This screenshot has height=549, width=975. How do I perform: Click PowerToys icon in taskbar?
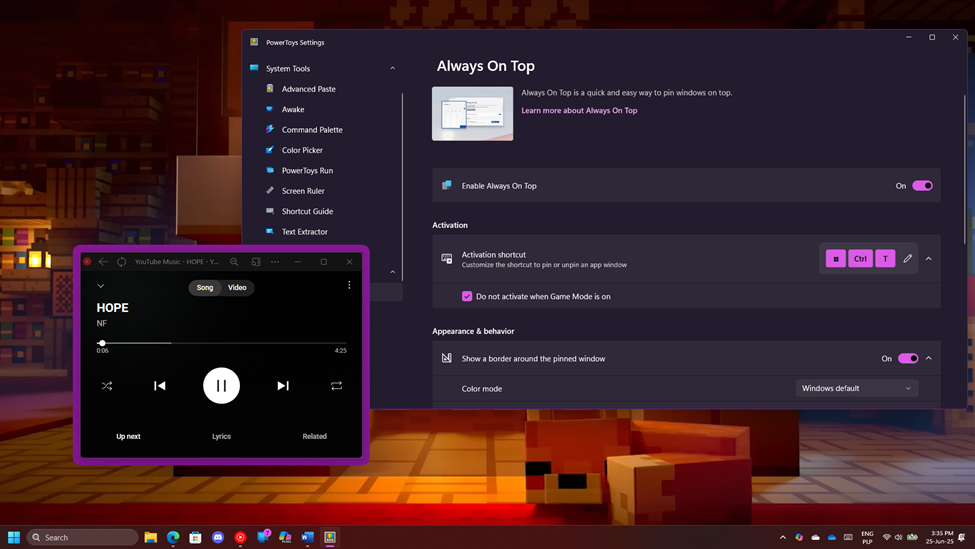click(x=330, y=537)
